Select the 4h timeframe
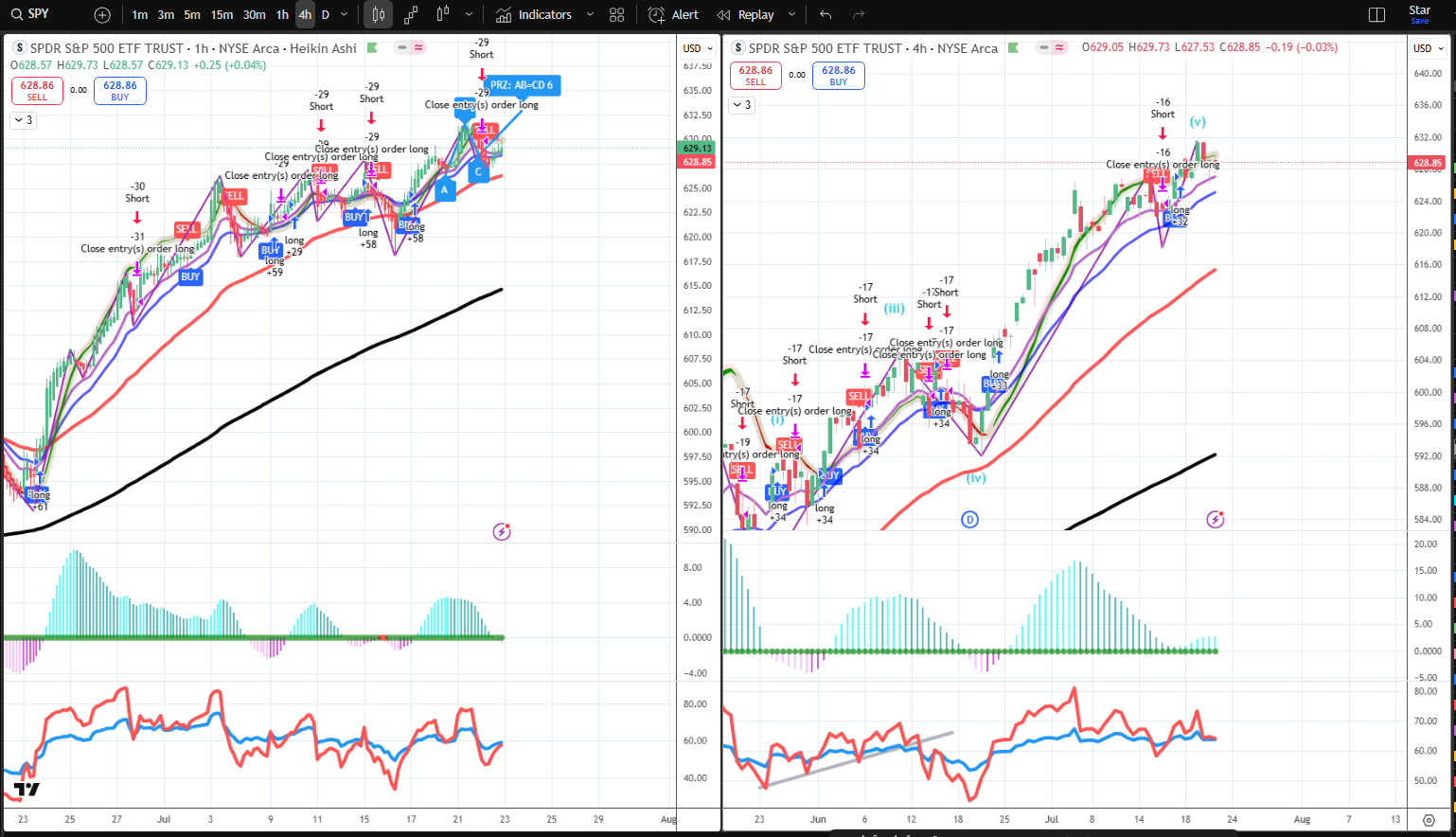The image size is (1456, 837). pos(305,15)
